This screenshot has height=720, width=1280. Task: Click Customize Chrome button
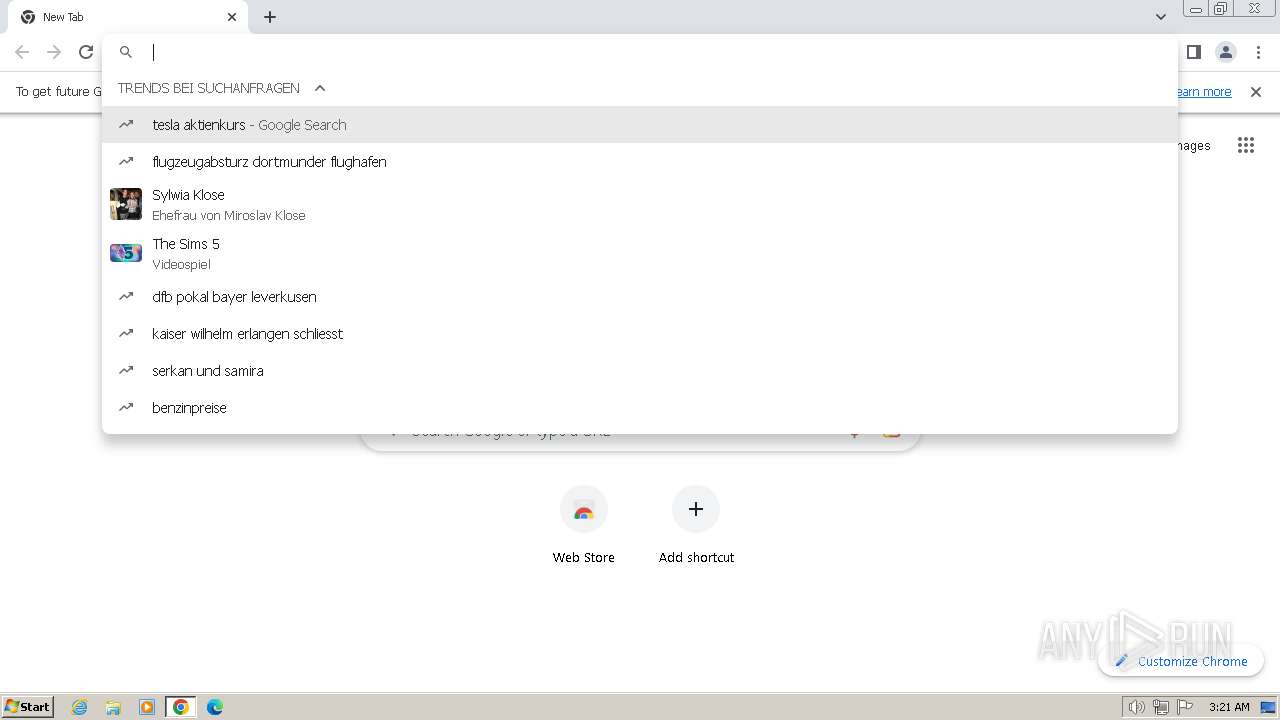click(1181, 661)
